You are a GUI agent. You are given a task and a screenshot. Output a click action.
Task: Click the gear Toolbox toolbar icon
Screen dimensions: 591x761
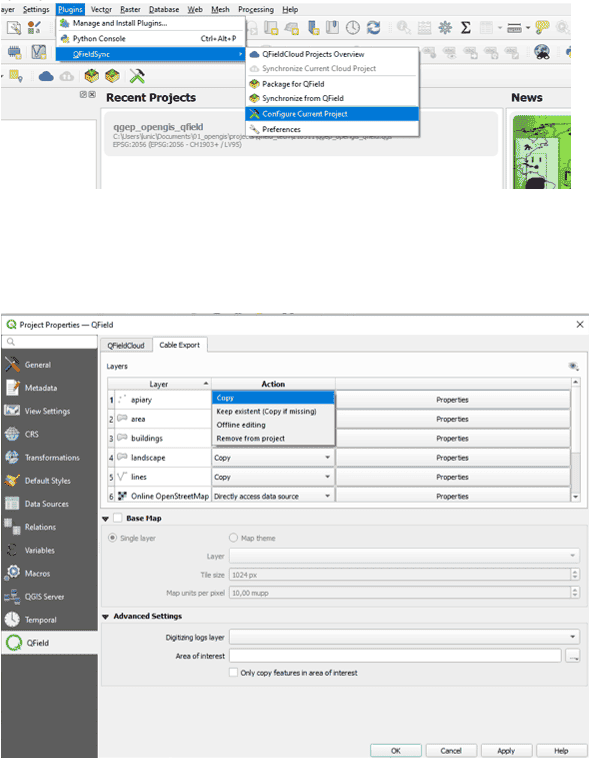coord(445,28)
